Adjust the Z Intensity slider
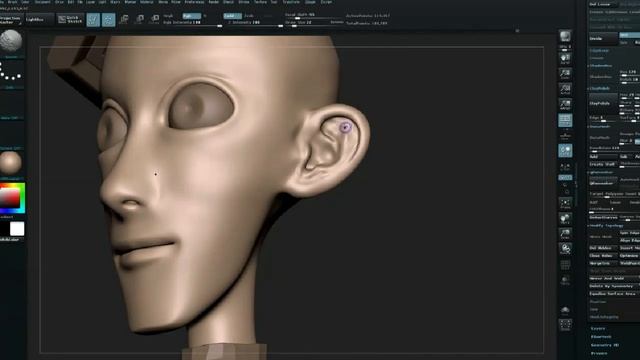The width and height of the screenshot is (640, 360). point(253,23)
